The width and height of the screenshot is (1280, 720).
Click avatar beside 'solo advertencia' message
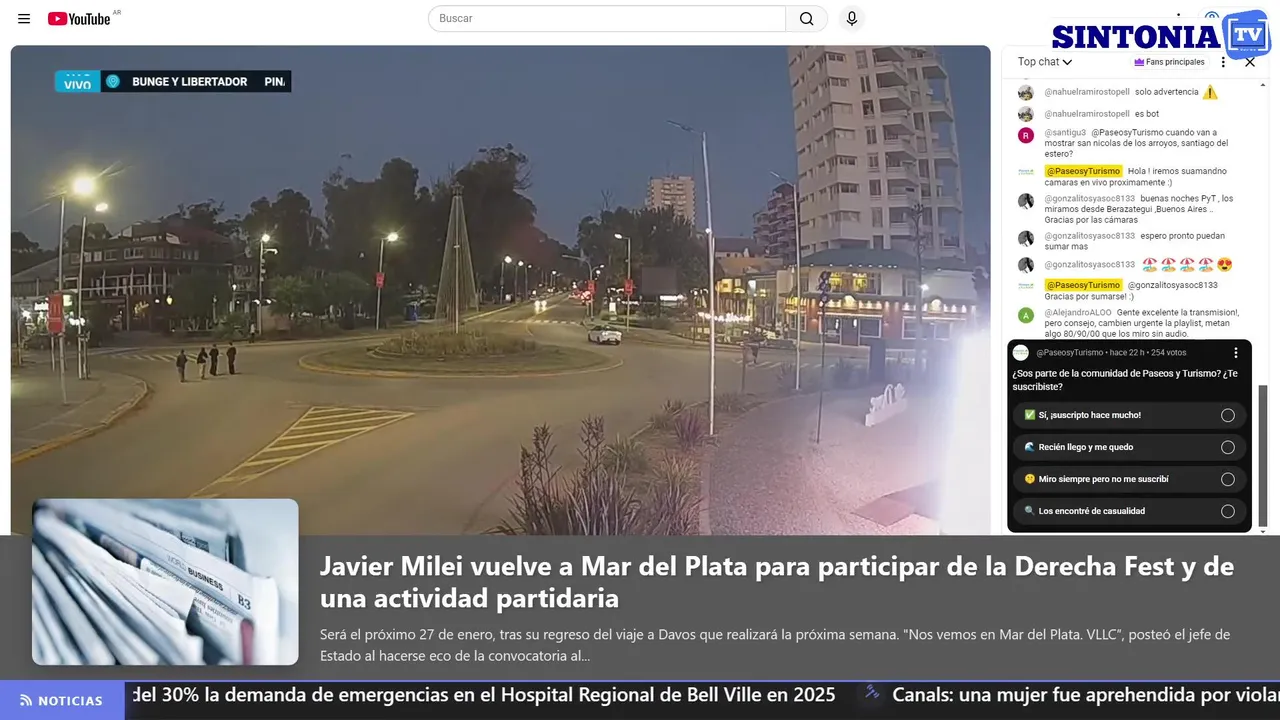[1026, 92]
